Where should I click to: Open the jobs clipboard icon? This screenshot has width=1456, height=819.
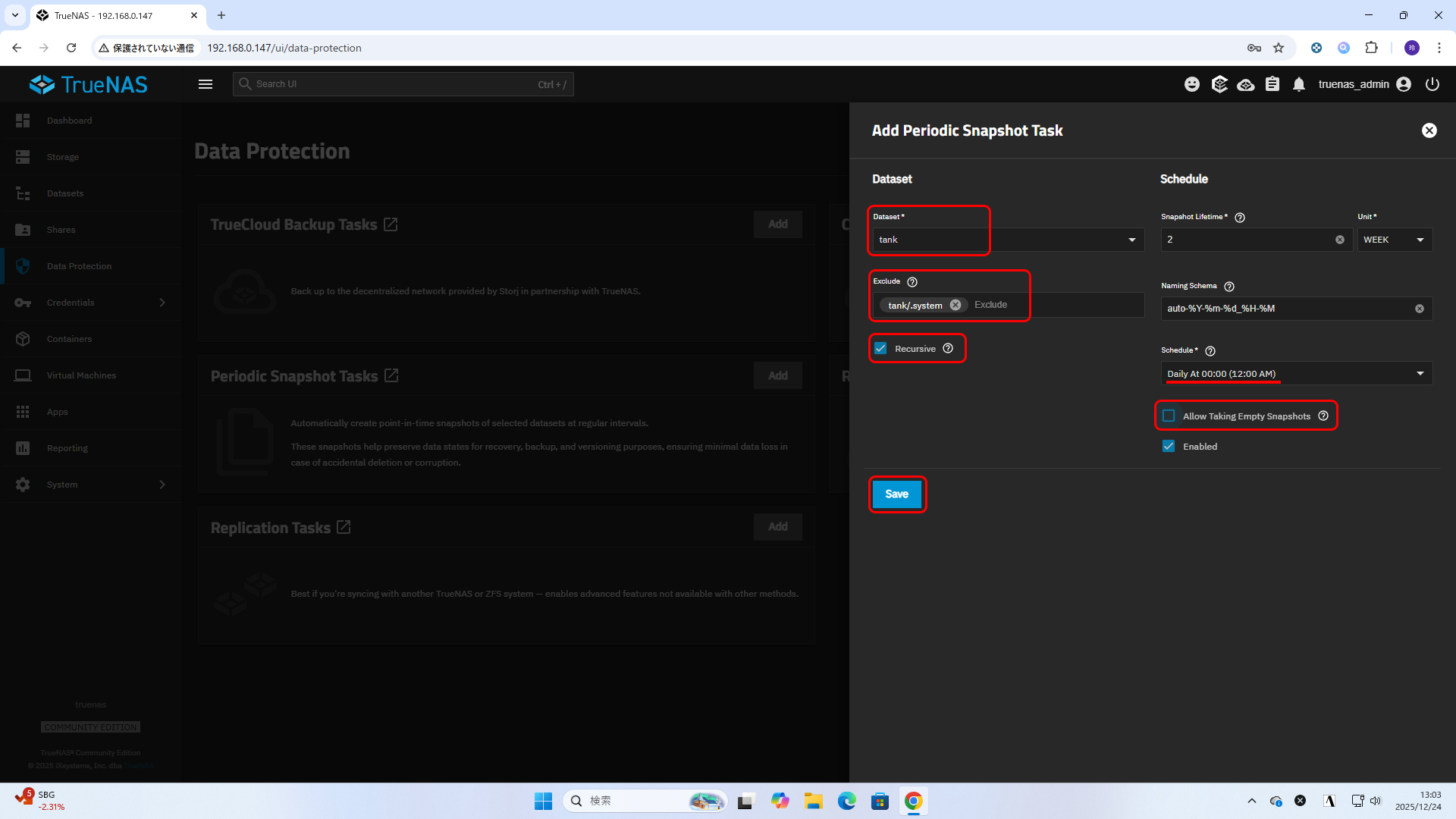(1272, 84)
